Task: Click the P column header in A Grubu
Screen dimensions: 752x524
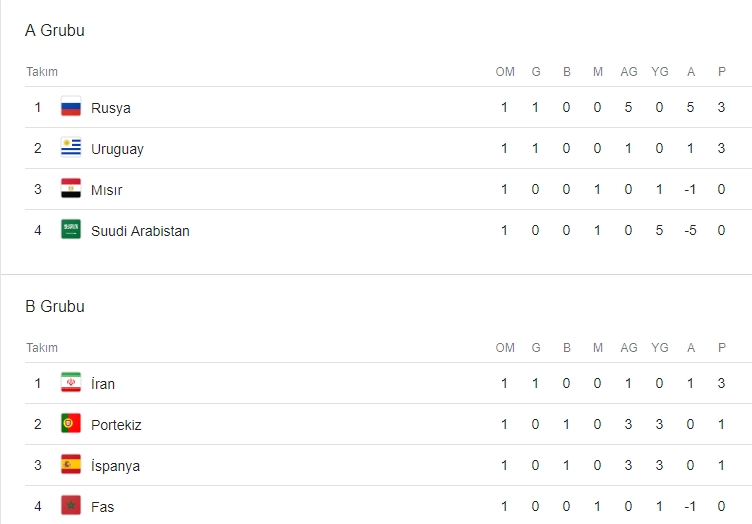Action: click(x=721, y=72)
